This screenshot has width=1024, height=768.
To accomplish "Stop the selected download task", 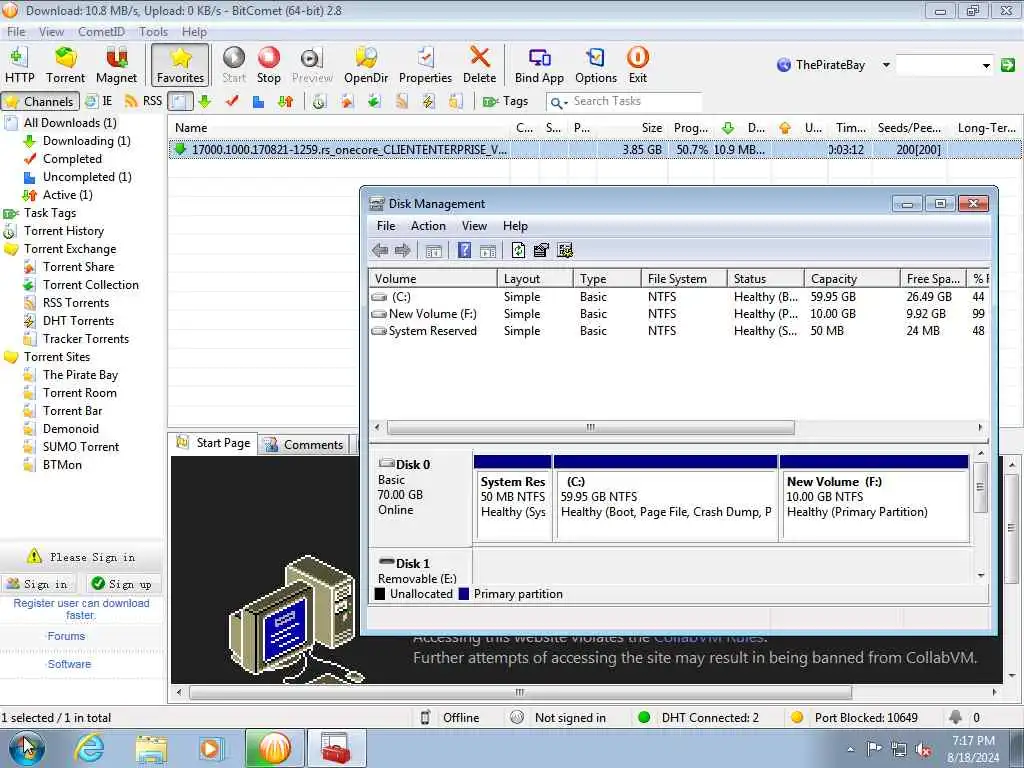I will pos(268,65).
